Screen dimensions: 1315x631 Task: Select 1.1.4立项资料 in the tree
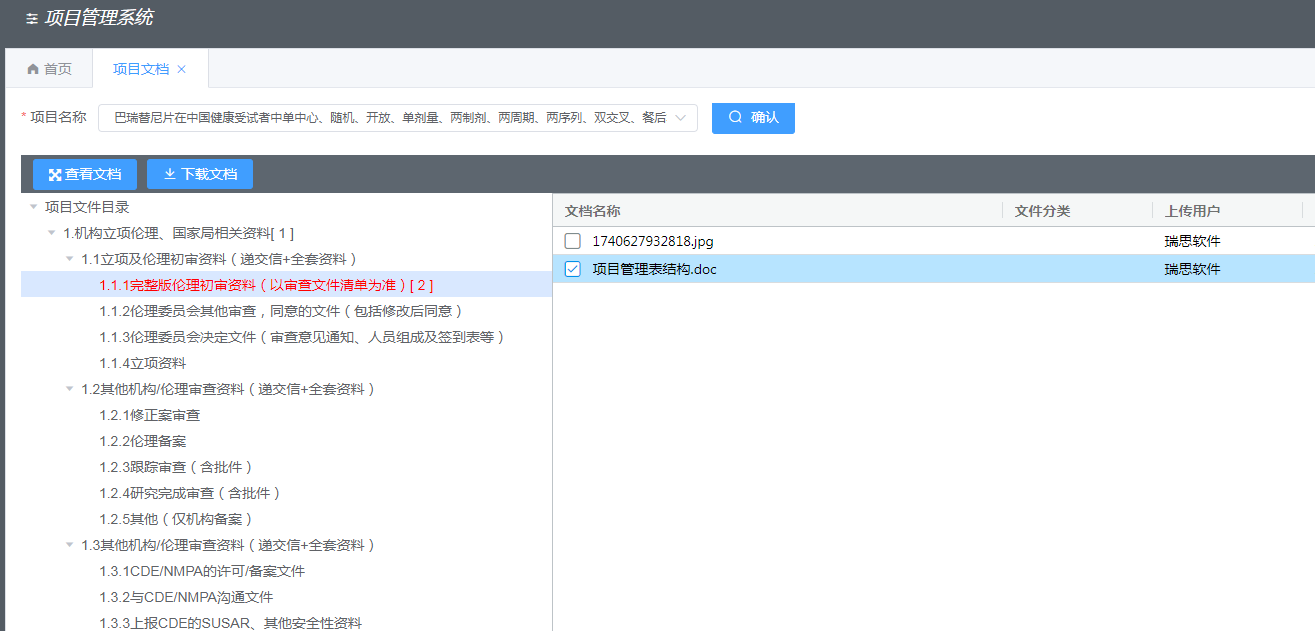pyautogui.click(x=142, y=363)
